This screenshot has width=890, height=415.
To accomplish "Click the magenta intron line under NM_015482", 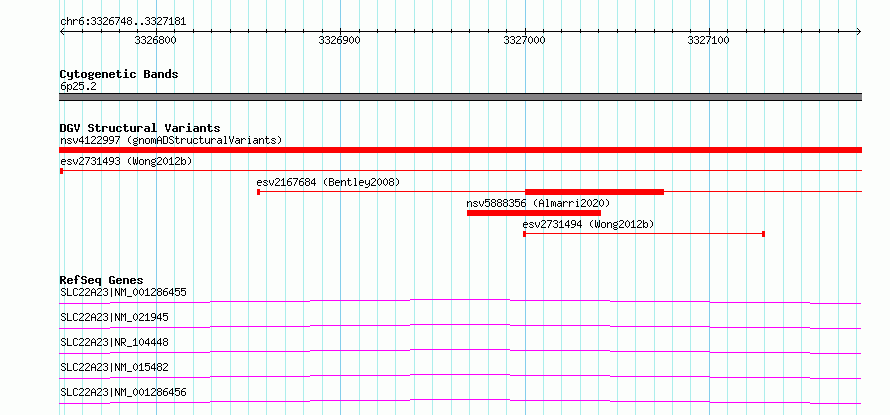I will click(x=460, y=376).
